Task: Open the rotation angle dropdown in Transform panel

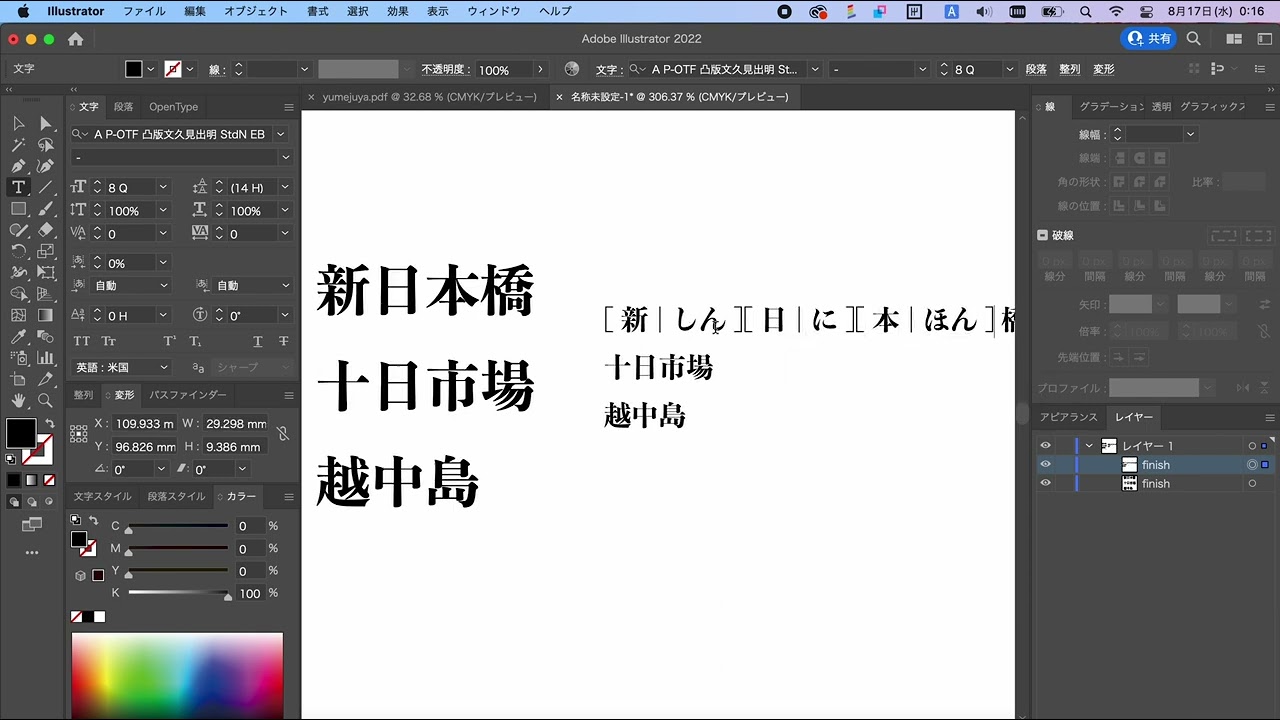Action: (x=162, y=470)
